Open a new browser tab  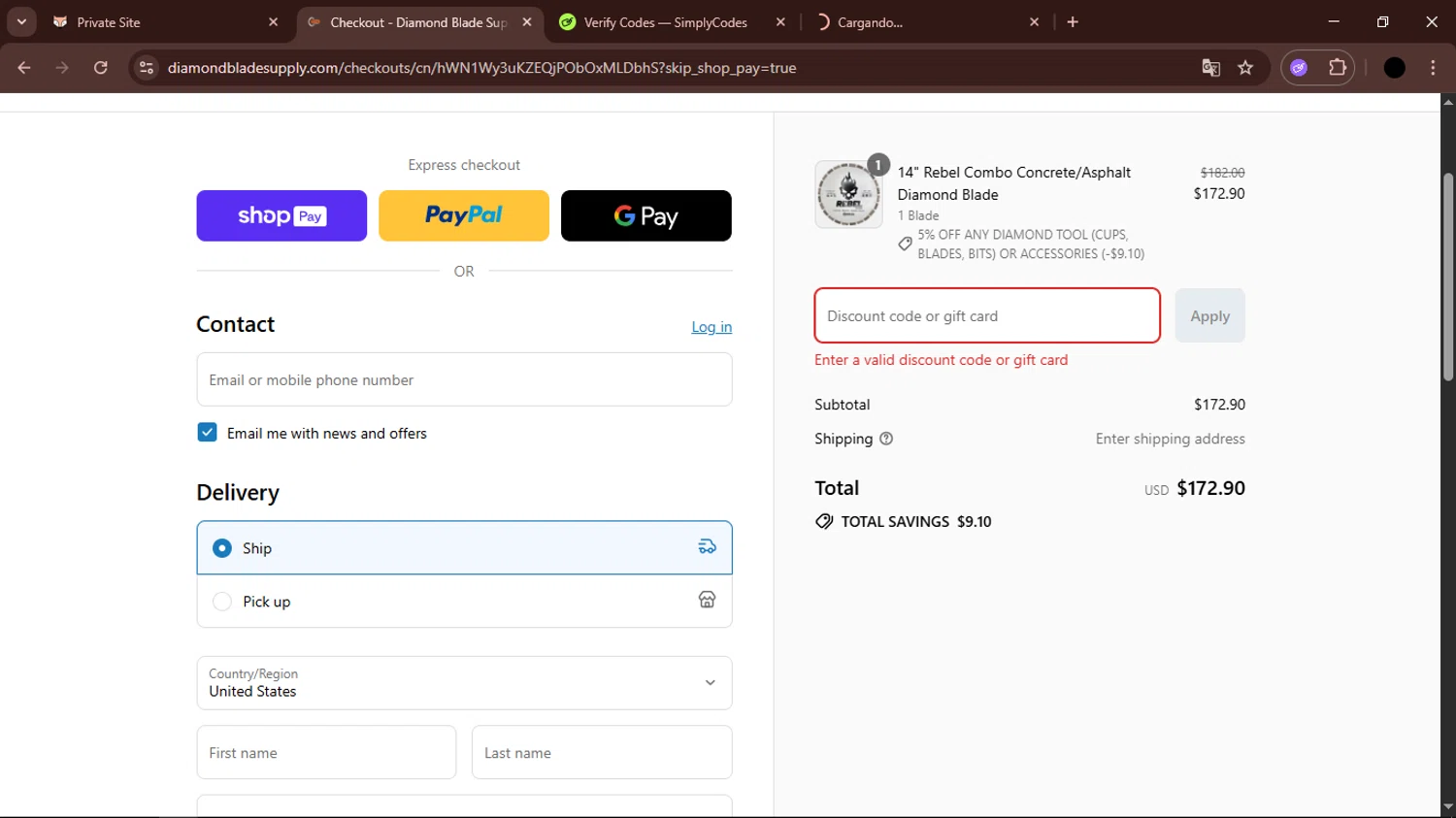click(x=1073, y=22)
